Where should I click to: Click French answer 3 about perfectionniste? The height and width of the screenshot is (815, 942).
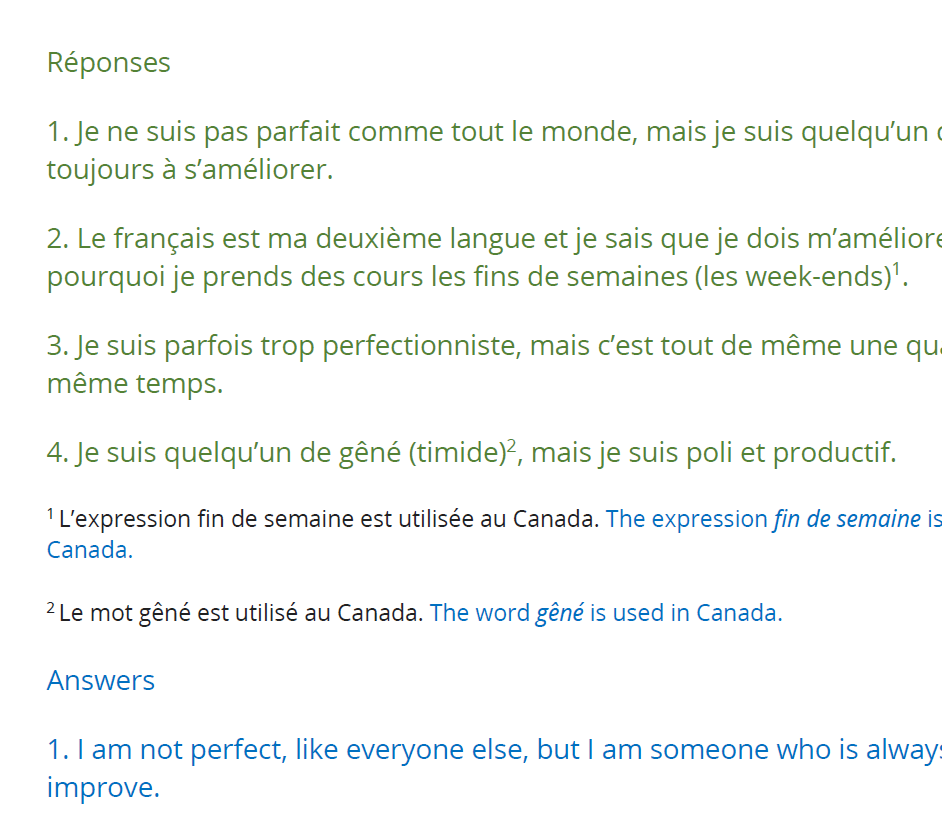pos(494,364)
